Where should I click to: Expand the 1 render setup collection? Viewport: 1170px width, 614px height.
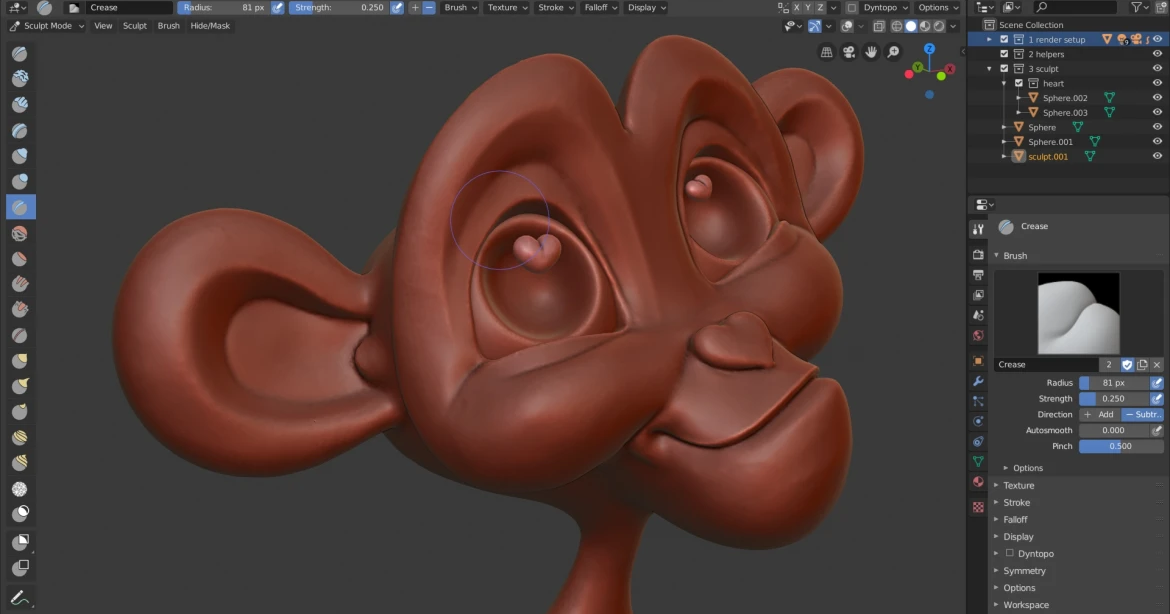pos(989,40)
